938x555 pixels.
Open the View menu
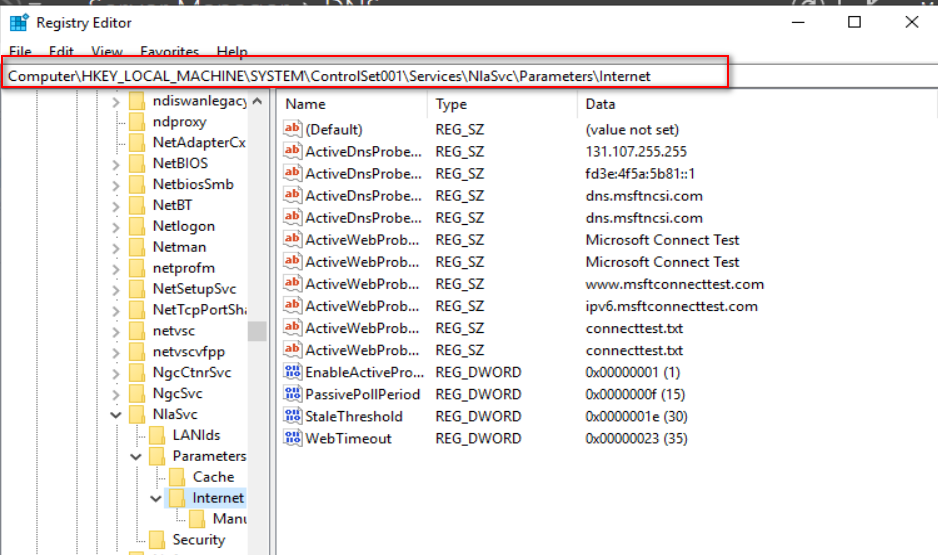107,51
